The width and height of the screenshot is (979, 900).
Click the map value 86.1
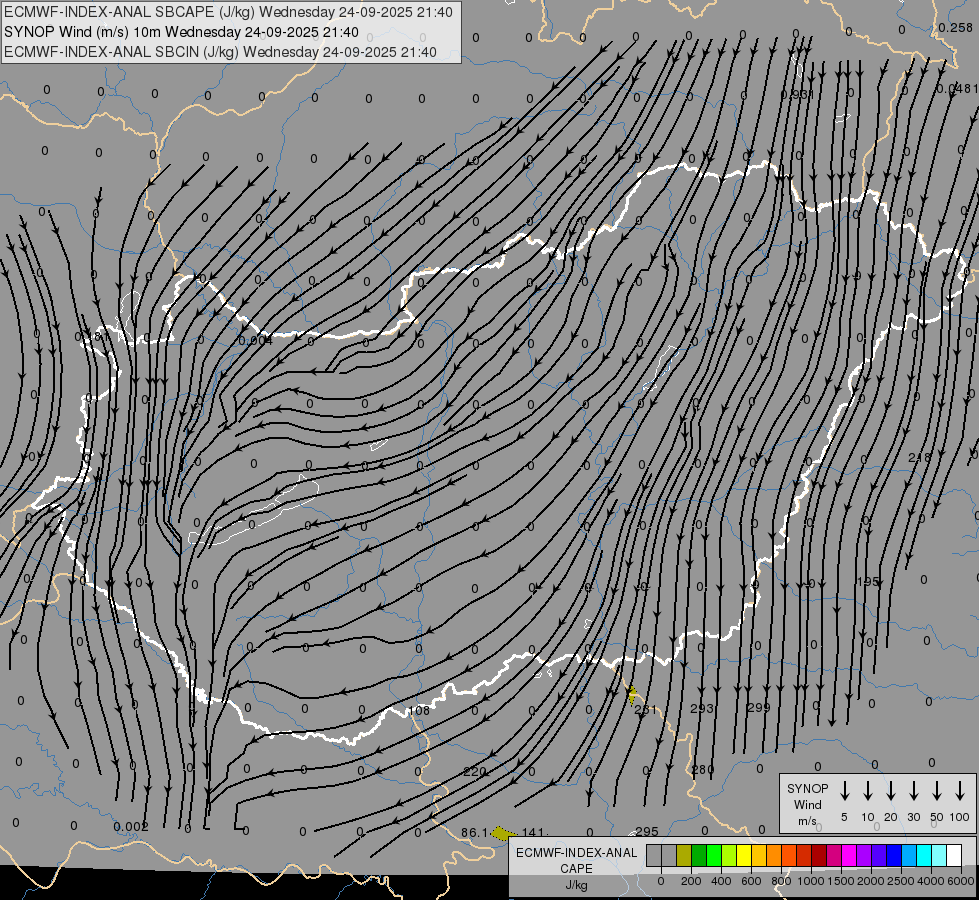click(475, 833)
